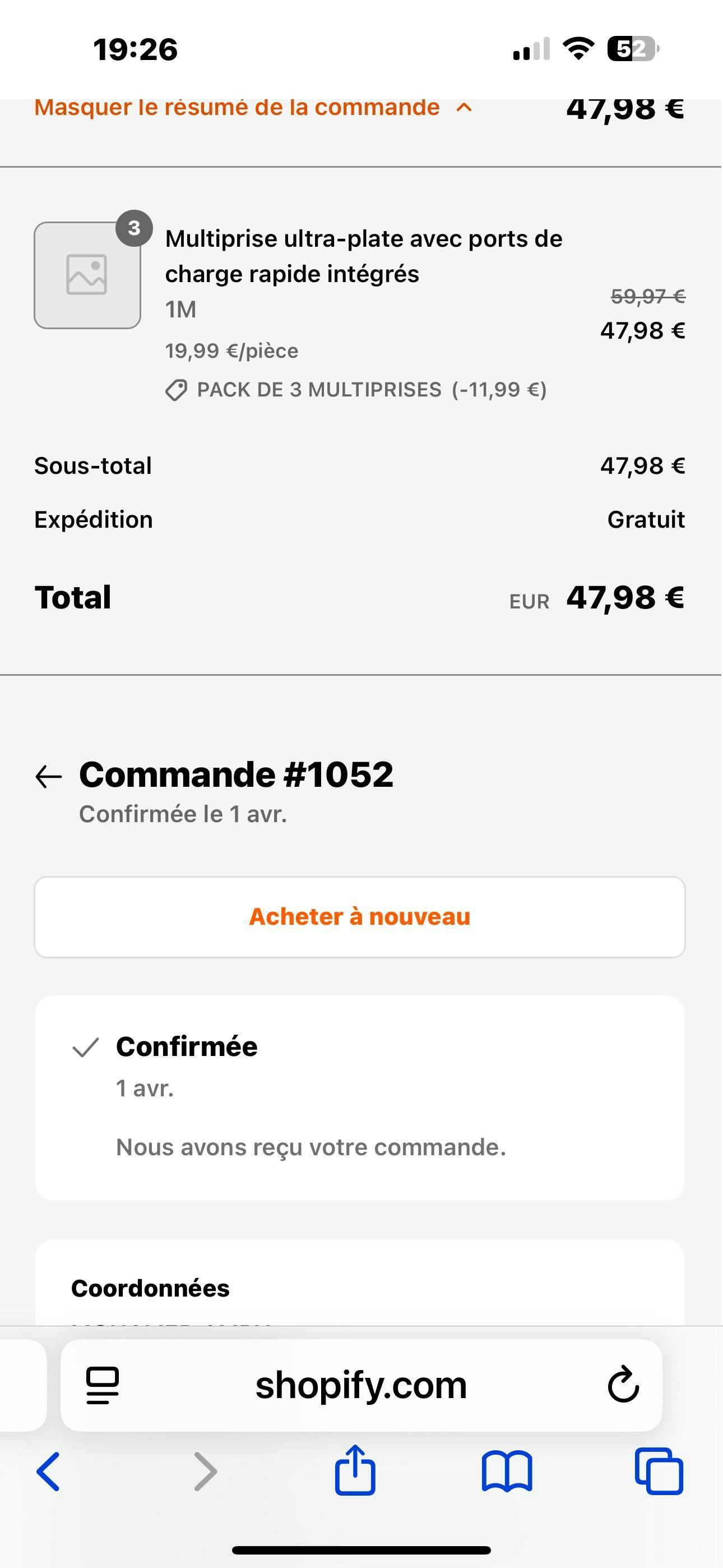This screenshot has height=1568, width=723.
Task: Tap the Coordonnées section heading
Action: [x=150, y=1288]
